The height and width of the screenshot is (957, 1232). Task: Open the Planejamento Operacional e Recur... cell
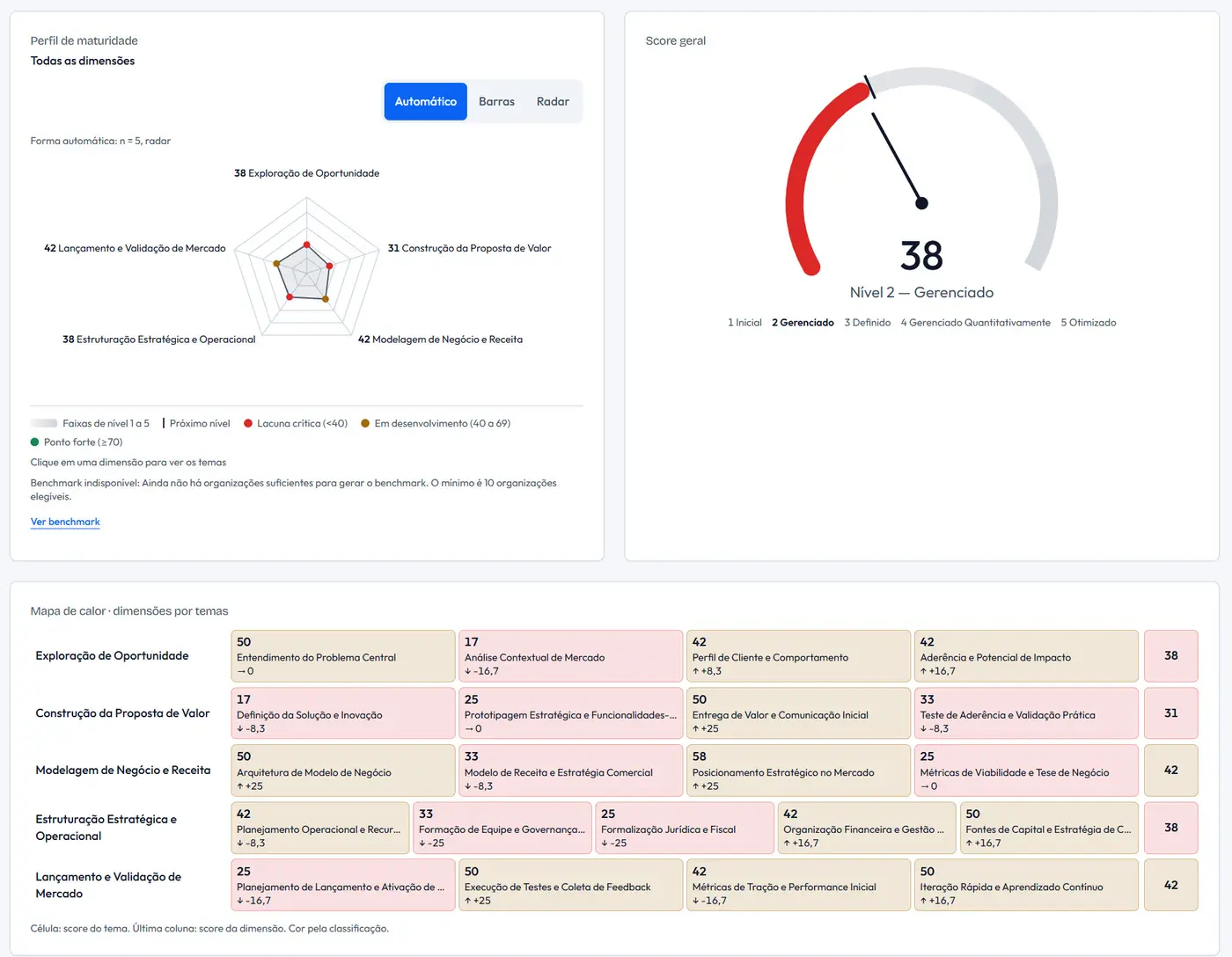[320, 828]
